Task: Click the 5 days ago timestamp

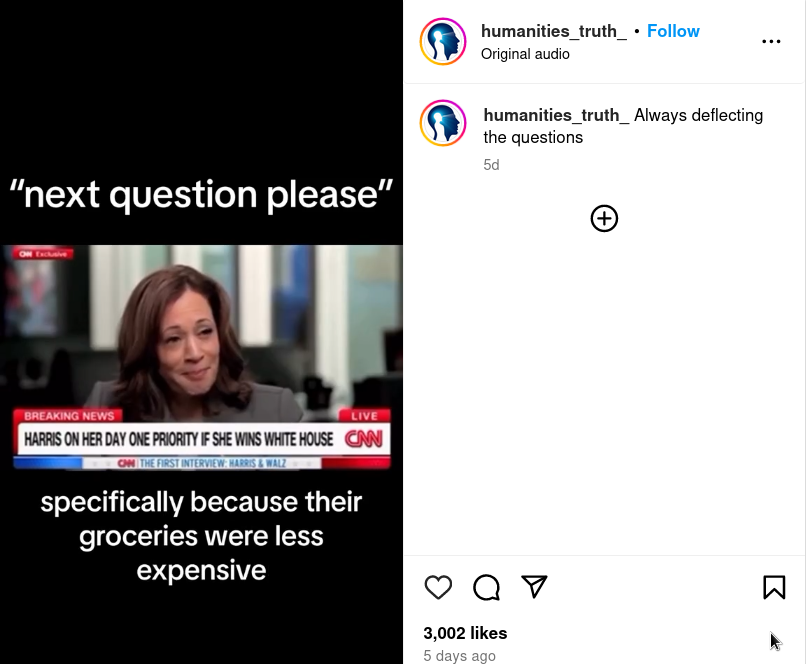Action: click(x=459, y=656)
